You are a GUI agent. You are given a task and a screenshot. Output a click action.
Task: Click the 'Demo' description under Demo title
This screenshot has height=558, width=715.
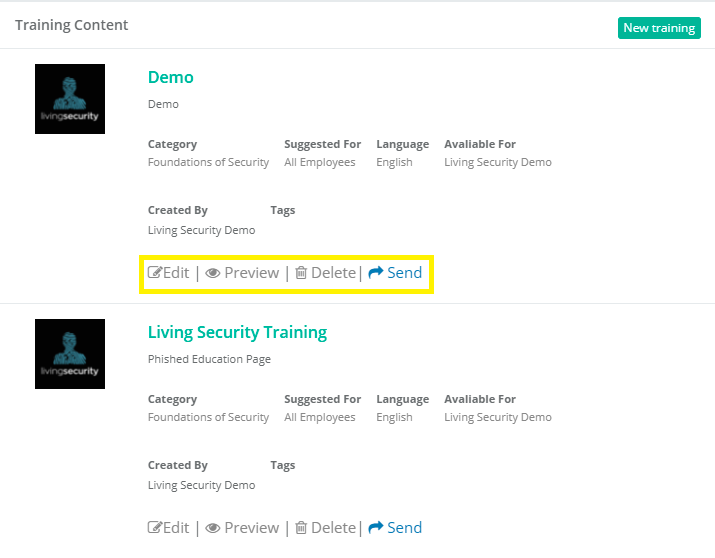pyautogui.click(x=163, y=104)
